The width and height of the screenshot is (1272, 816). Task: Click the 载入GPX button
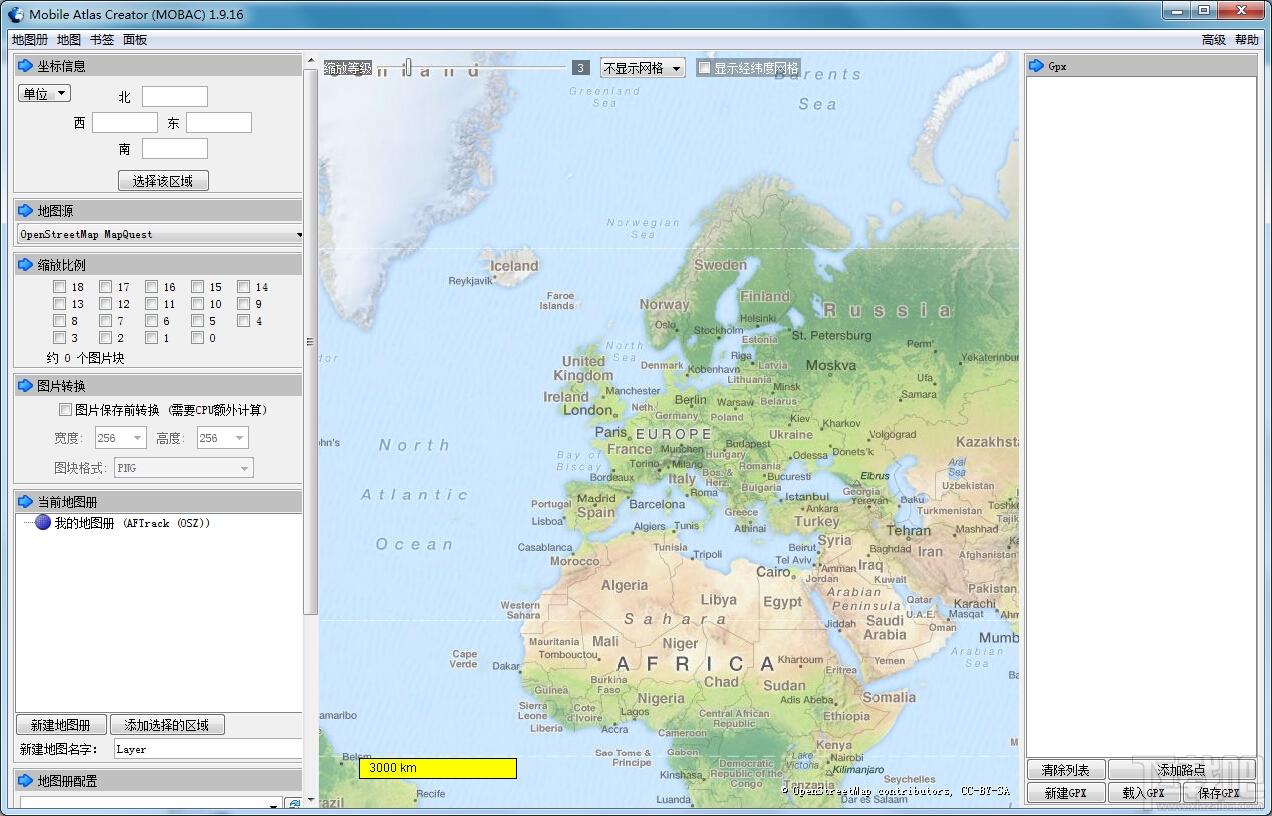click(1144, 793)
